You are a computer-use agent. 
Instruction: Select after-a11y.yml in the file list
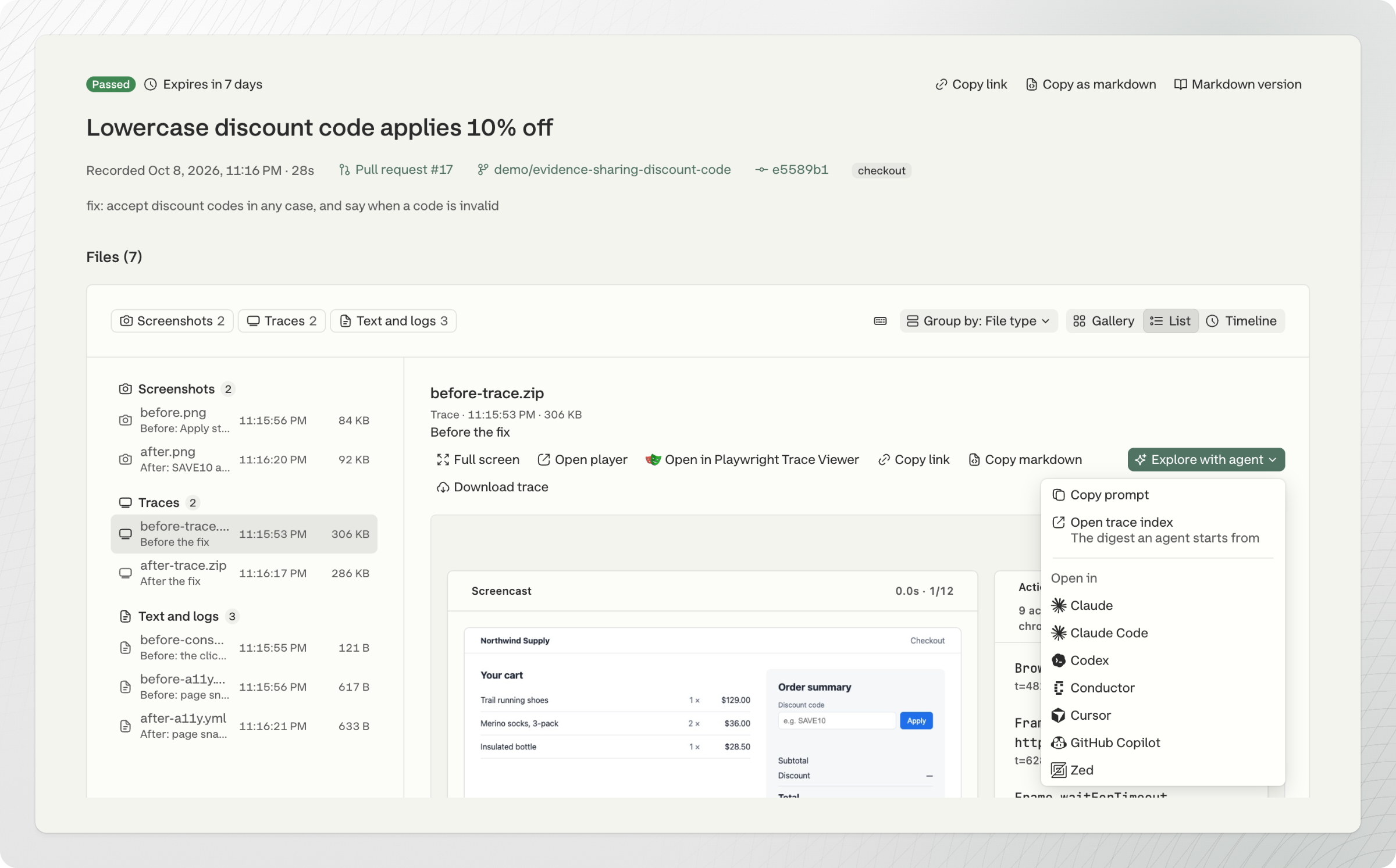tap(244, 726)
